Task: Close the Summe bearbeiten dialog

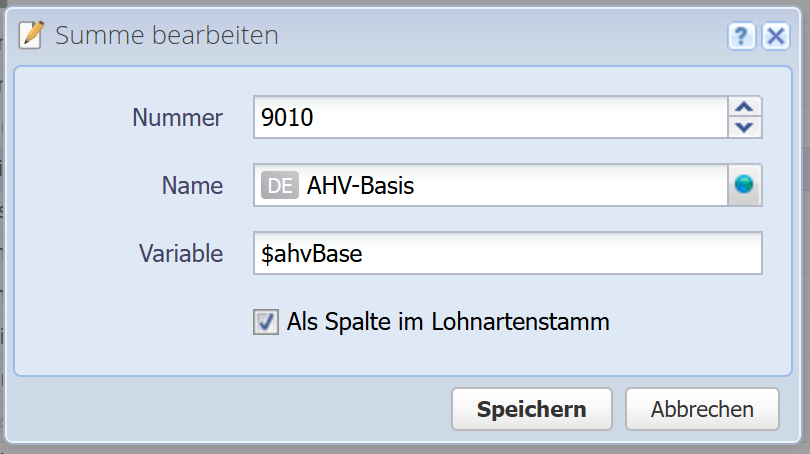Action: (x=775, y=37)
